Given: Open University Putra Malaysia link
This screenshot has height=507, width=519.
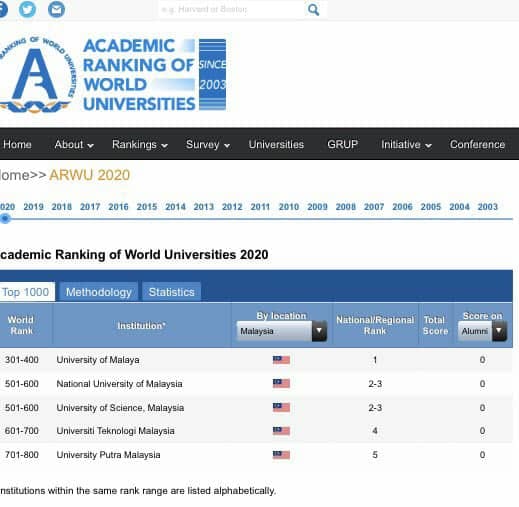Looking at the screenshot, I should coord(108,455).
